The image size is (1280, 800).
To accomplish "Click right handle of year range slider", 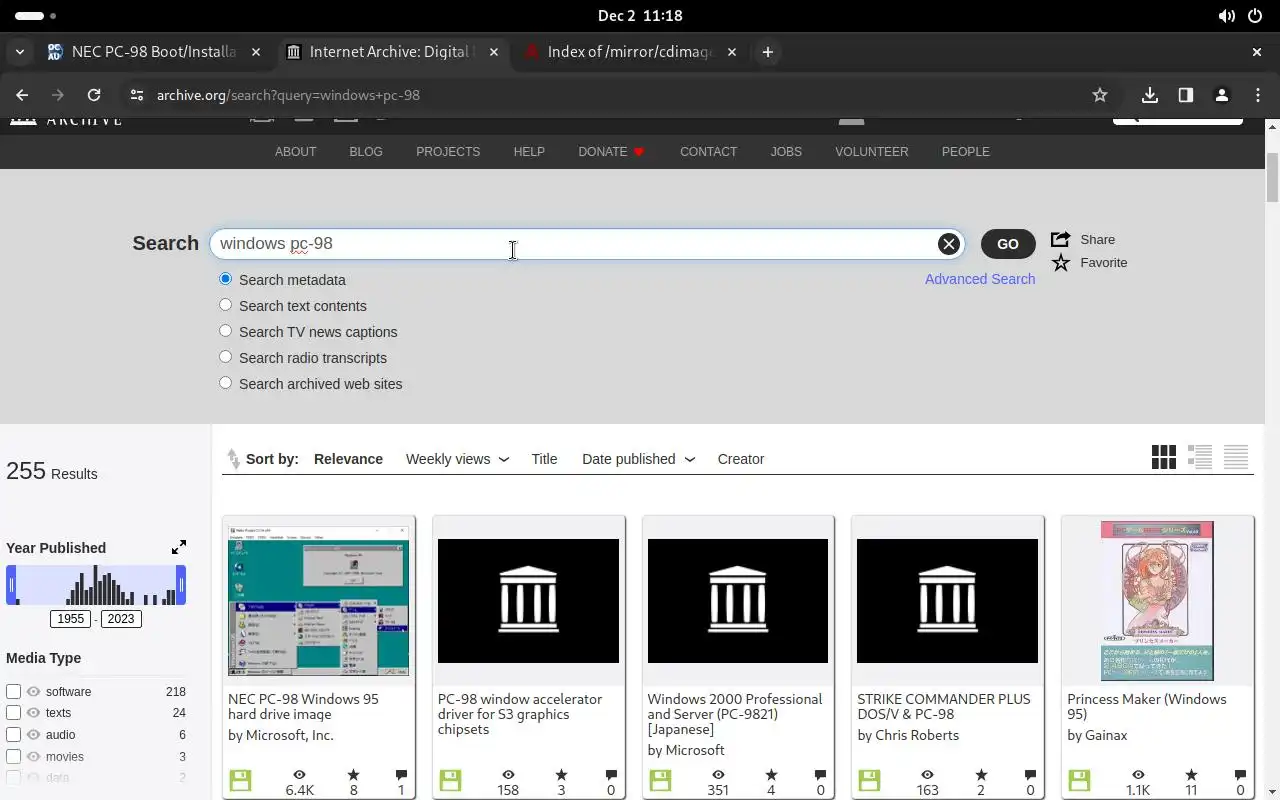I will coord(181,585).
